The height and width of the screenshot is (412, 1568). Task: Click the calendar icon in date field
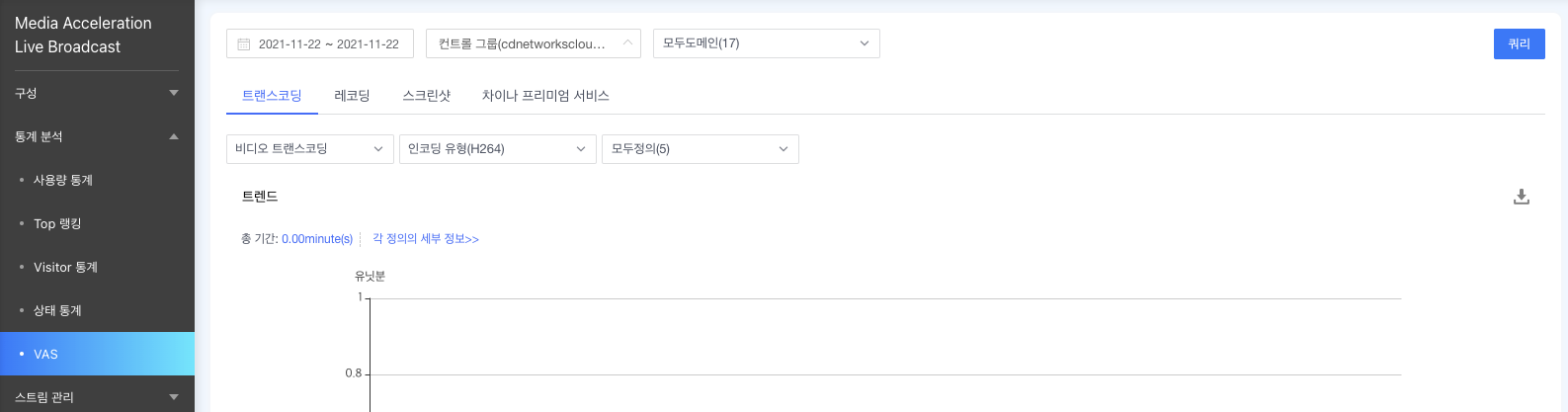tap(244, 44)
